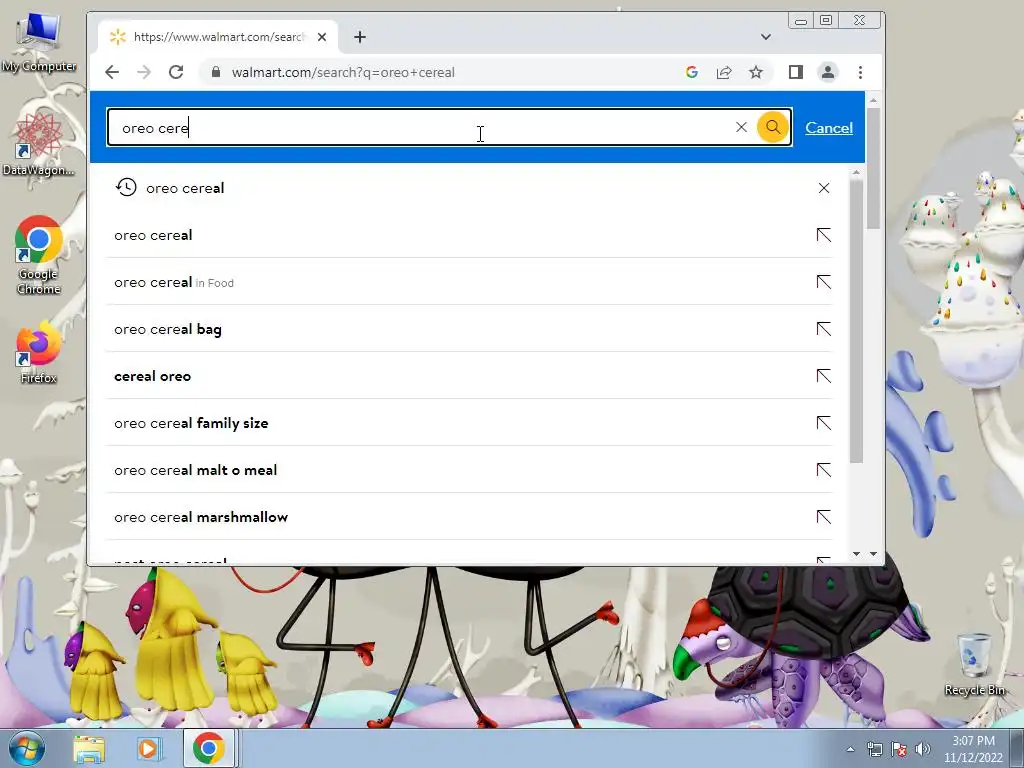1024x768 pixels.
Task: Select the walmart.com search tab
Action: point(218,37)
